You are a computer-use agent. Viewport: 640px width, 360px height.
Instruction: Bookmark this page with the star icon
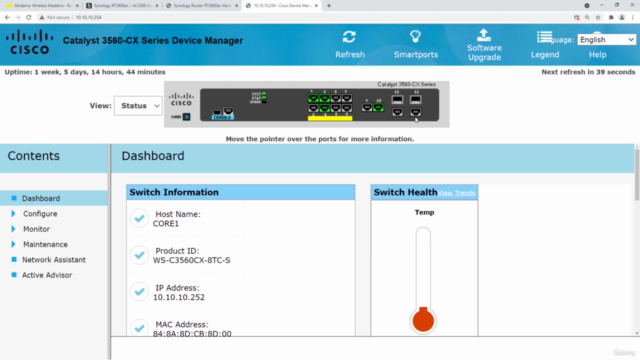click(598, 18)
